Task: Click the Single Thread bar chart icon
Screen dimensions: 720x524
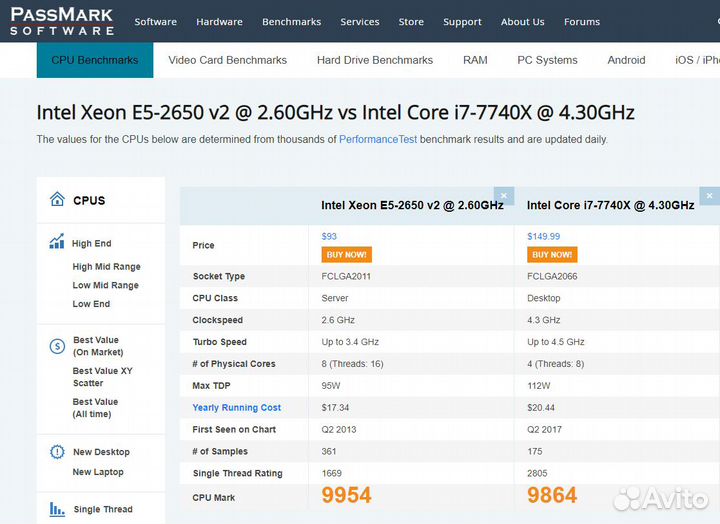Action: tap(57, 509)
